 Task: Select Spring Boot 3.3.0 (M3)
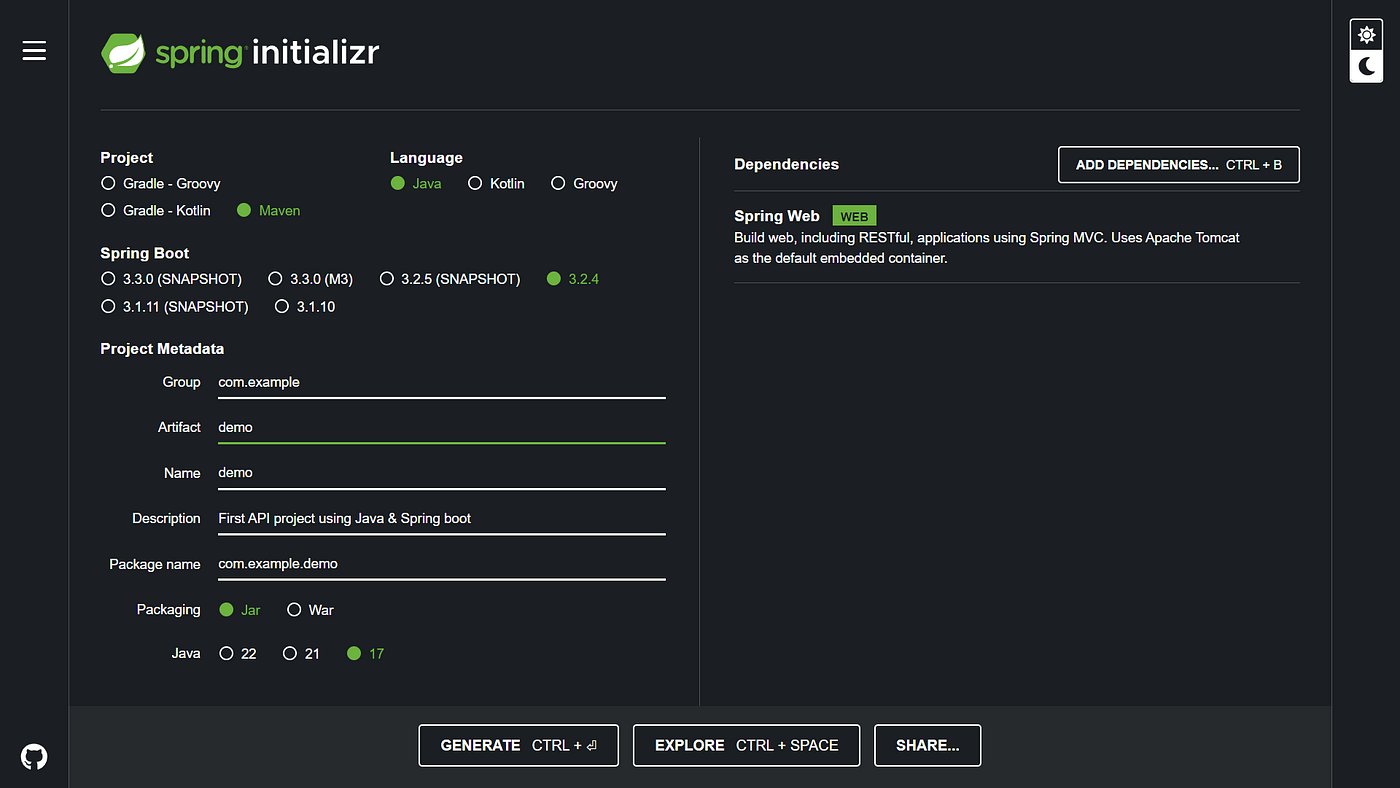(311, 279)
